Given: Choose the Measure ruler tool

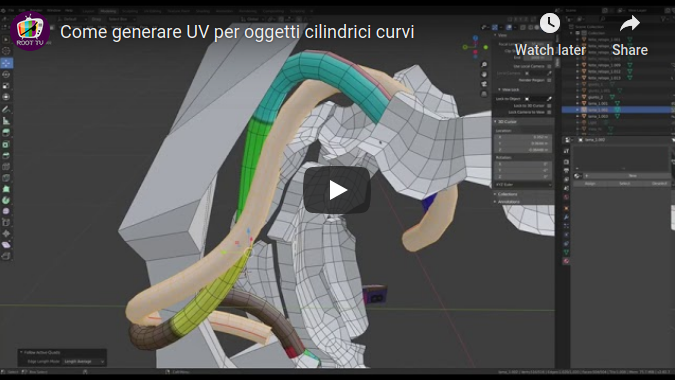Looking at the screenshot, I should click(6, 121).
